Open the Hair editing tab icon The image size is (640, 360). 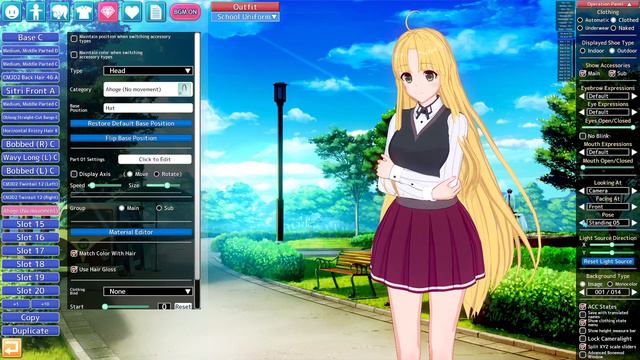(60, 12)
